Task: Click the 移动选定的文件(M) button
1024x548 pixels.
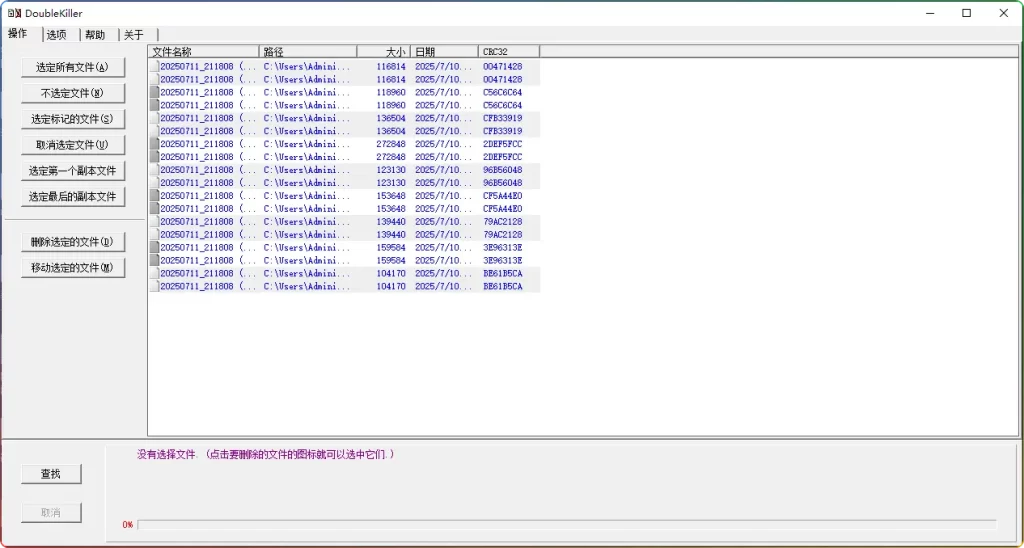Action: (72, 268)
